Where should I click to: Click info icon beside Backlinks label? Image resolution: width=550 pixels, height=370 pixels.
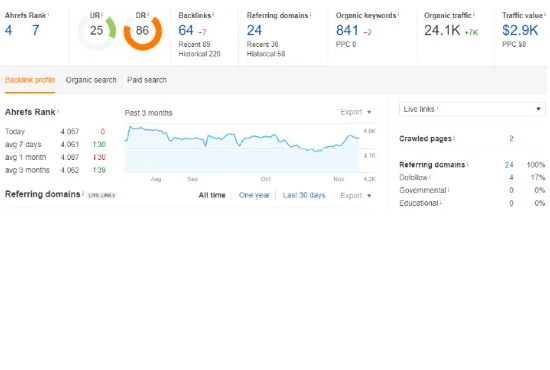point(213,14)
